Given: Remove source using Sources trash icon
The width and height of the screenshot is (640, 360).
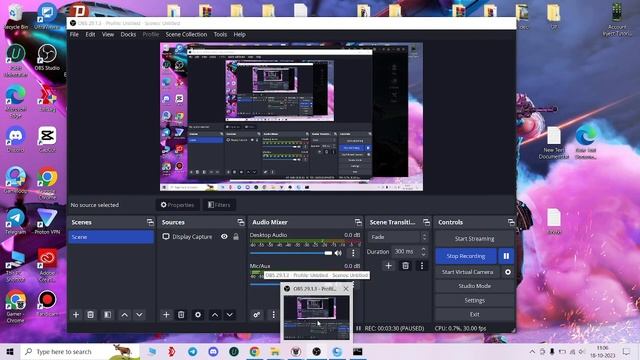Looking at the screenshot, I should point(181,315).
